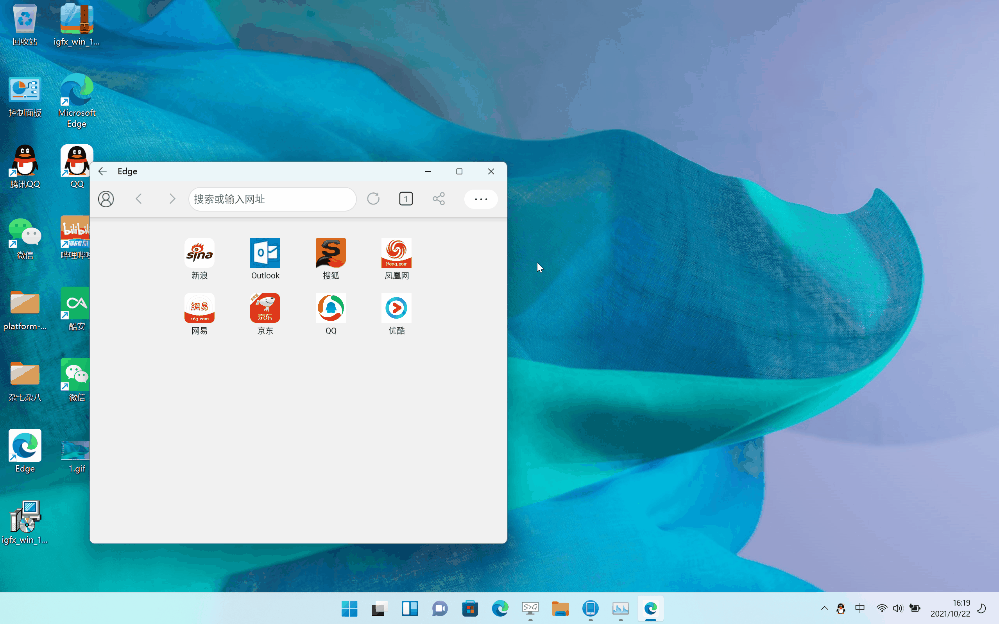Open the Outlook shortcut tile

[x=265, y=254]
